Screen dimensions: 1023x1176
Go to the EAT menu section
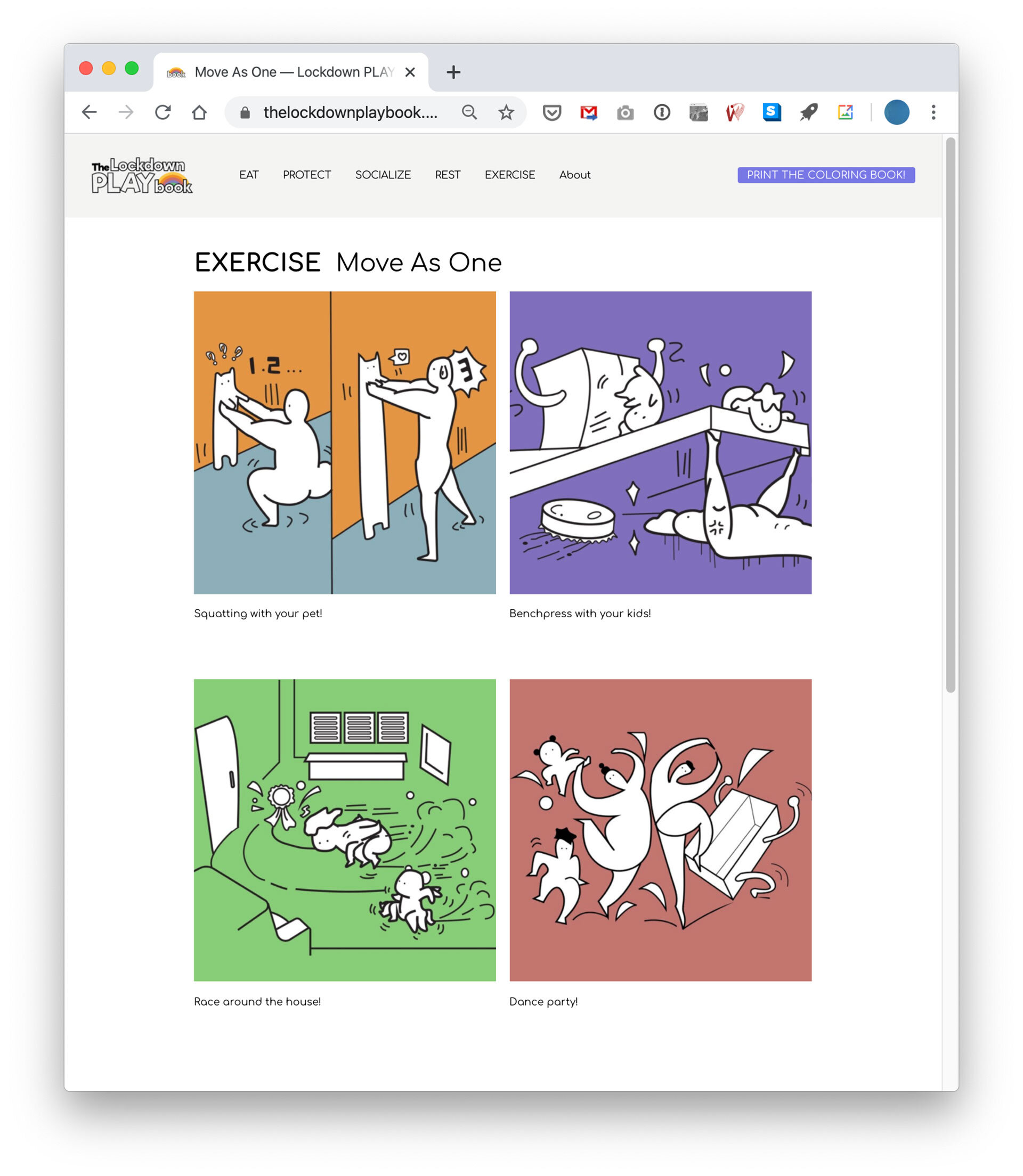(x=249, y=175)
